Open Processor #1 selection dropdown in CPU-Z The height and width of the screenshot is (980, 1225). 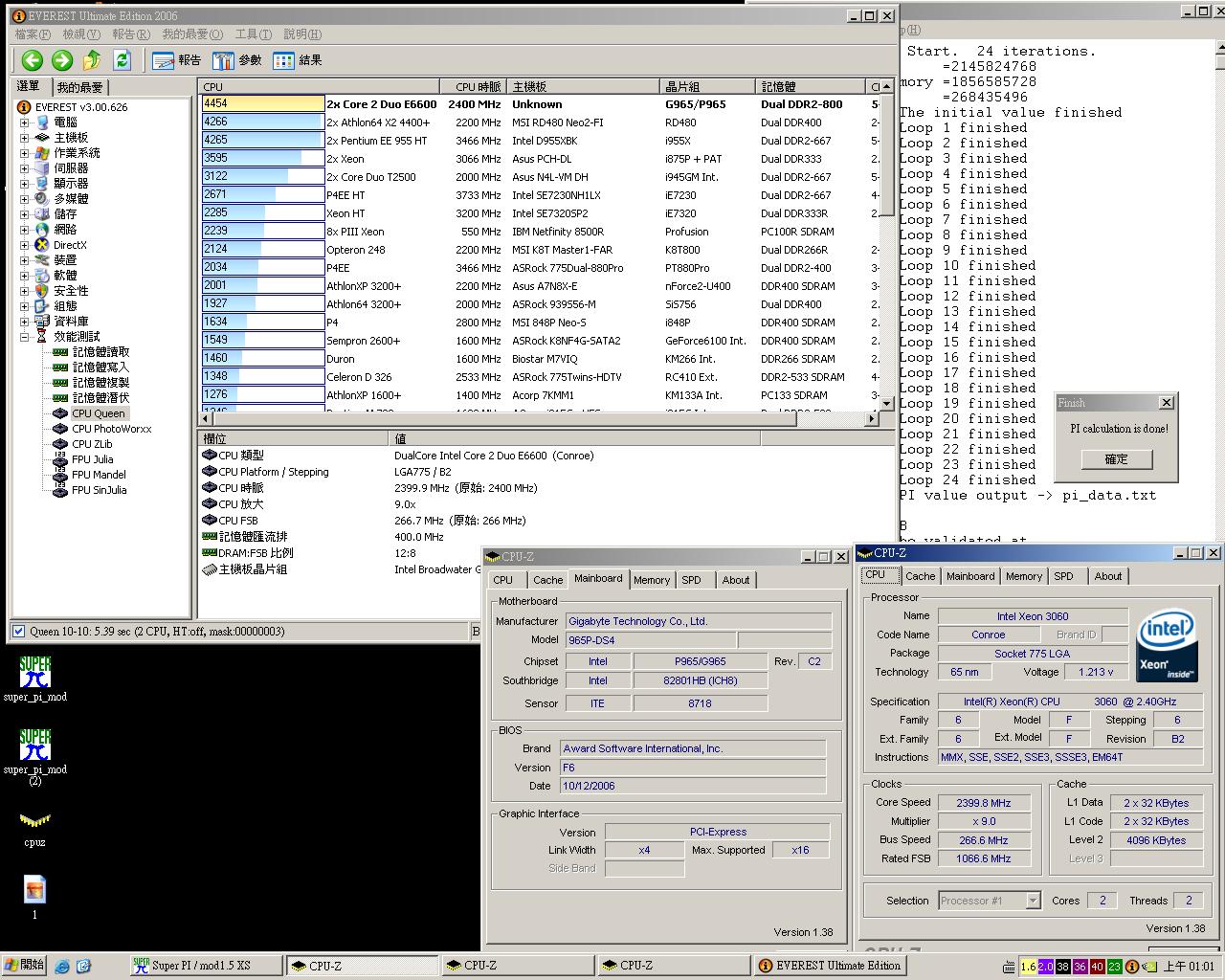[1033, 901]
